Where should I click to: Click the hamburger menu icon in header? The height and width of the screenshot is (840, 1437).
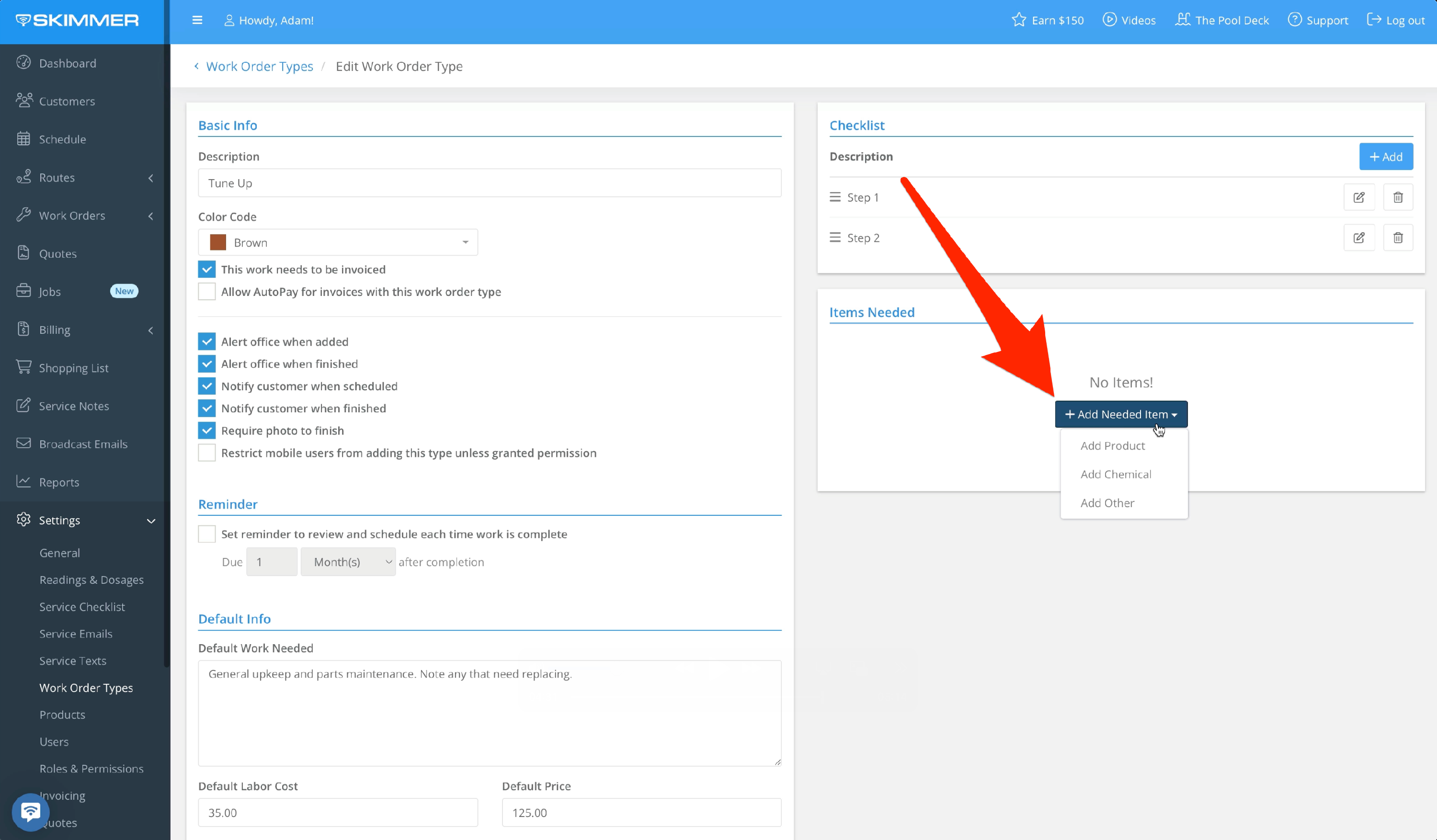197,21
